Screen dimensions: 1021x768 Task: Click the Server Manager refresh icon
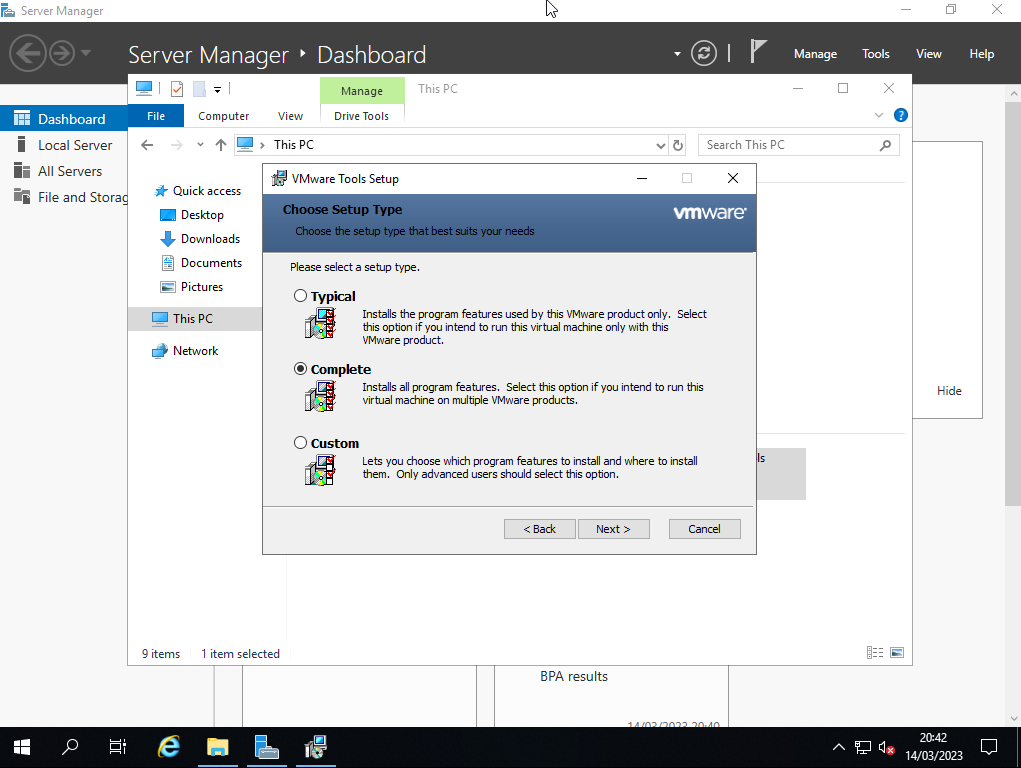(x=704, y=54)
